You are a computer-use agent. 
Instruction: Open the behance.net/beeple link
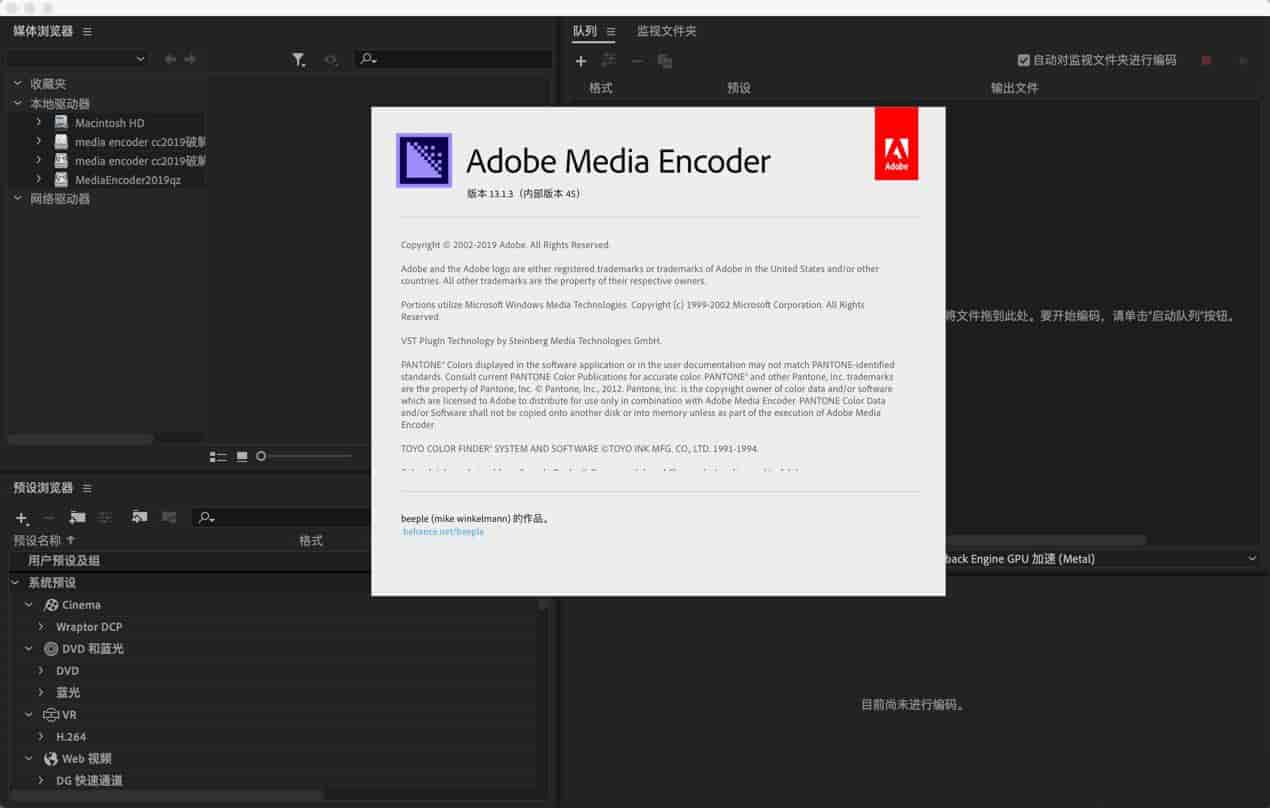pyautogui.click(x=443, y=532)
